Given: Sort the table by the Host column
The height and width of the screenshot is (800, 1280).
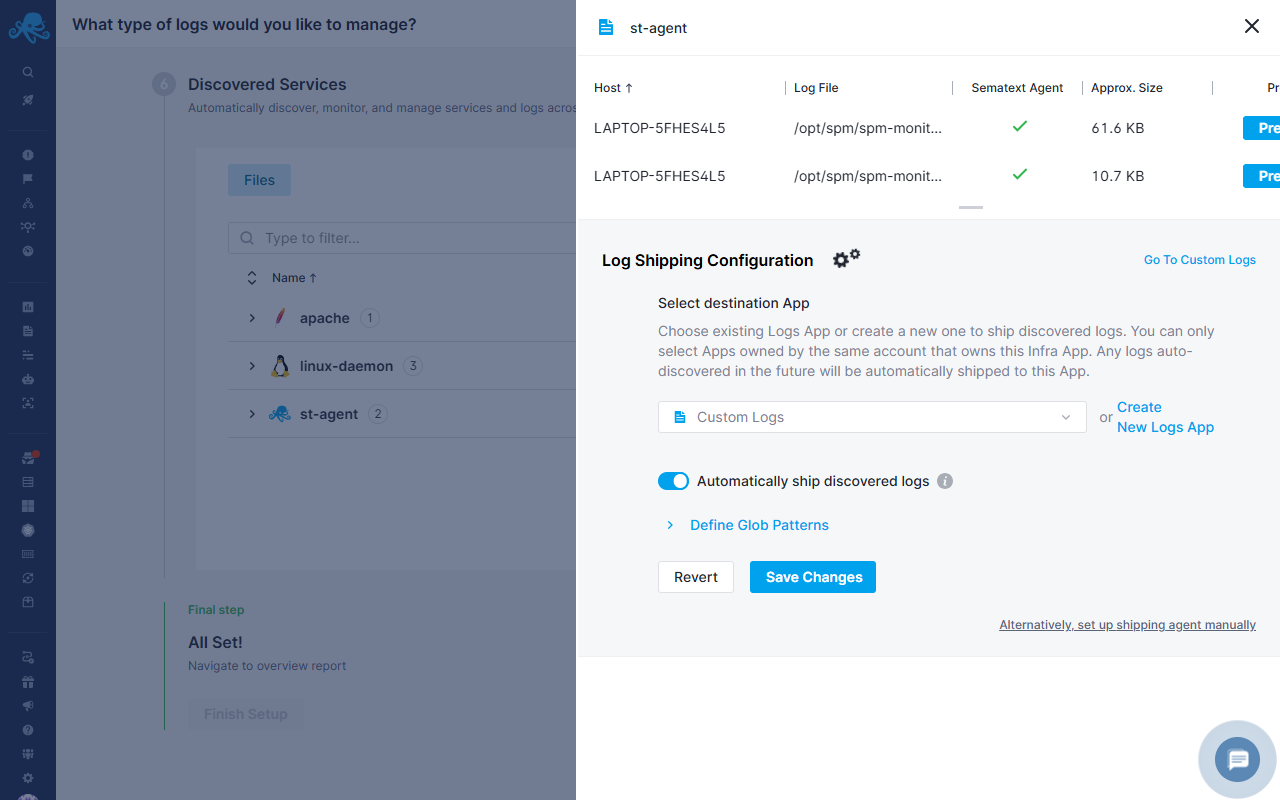Looking at the screenshot, I should (612, 88).
